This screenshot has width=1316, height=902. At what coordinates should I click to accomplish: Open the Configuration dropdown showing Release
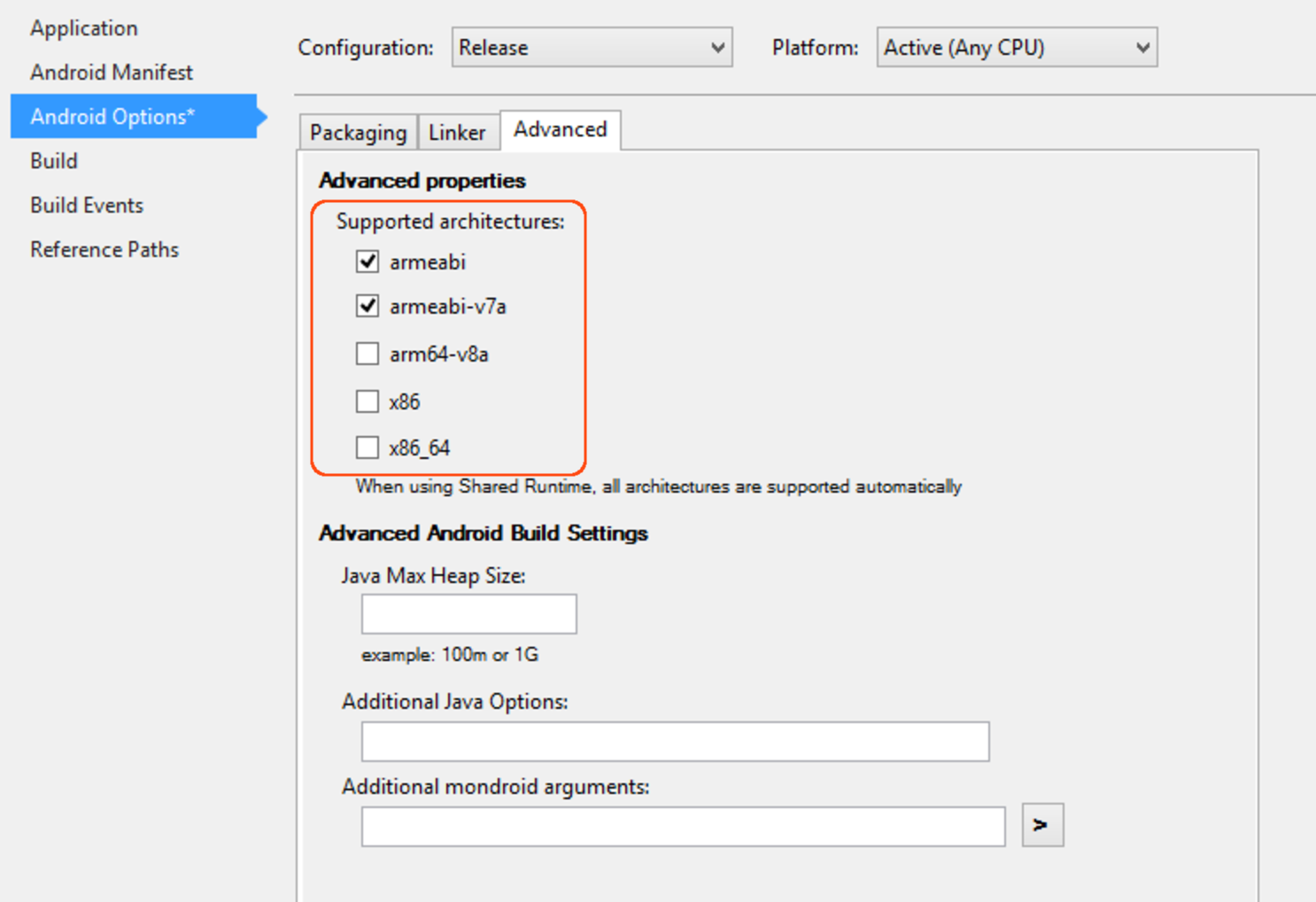click(x=592, y=47)
